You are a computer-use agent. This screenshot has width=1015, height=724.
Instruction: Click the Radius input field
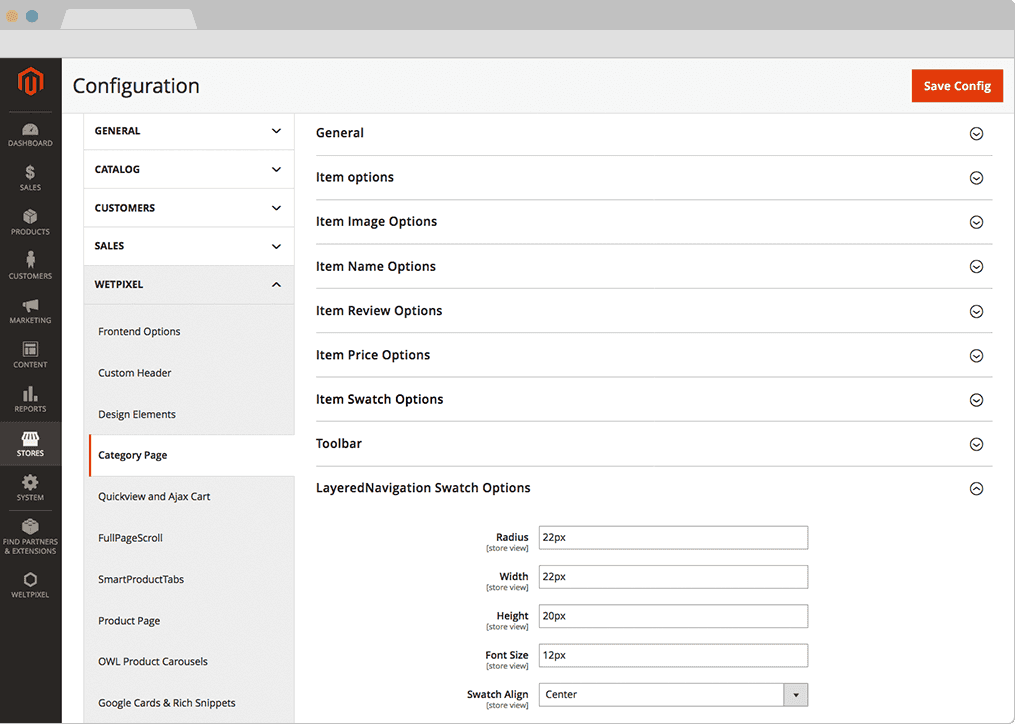coord(672,538)
